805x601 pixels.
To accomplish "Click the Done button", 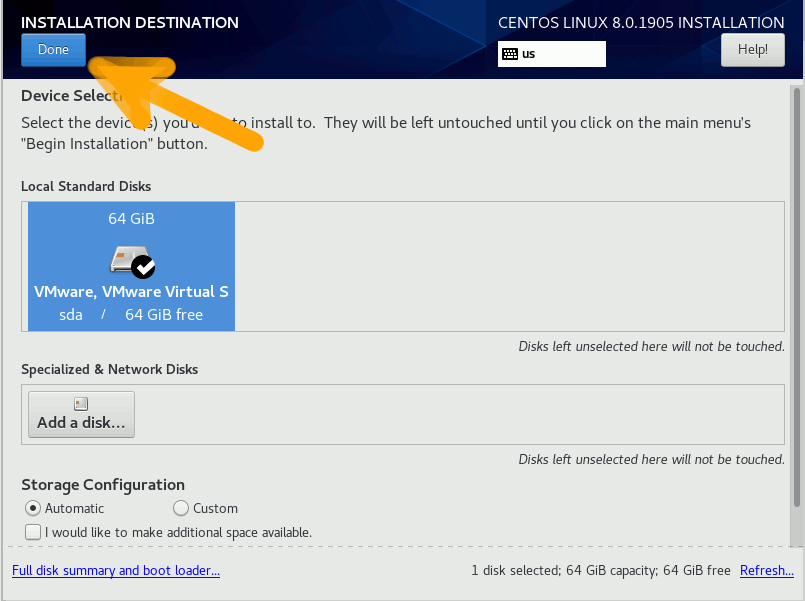I will [53, 50].
